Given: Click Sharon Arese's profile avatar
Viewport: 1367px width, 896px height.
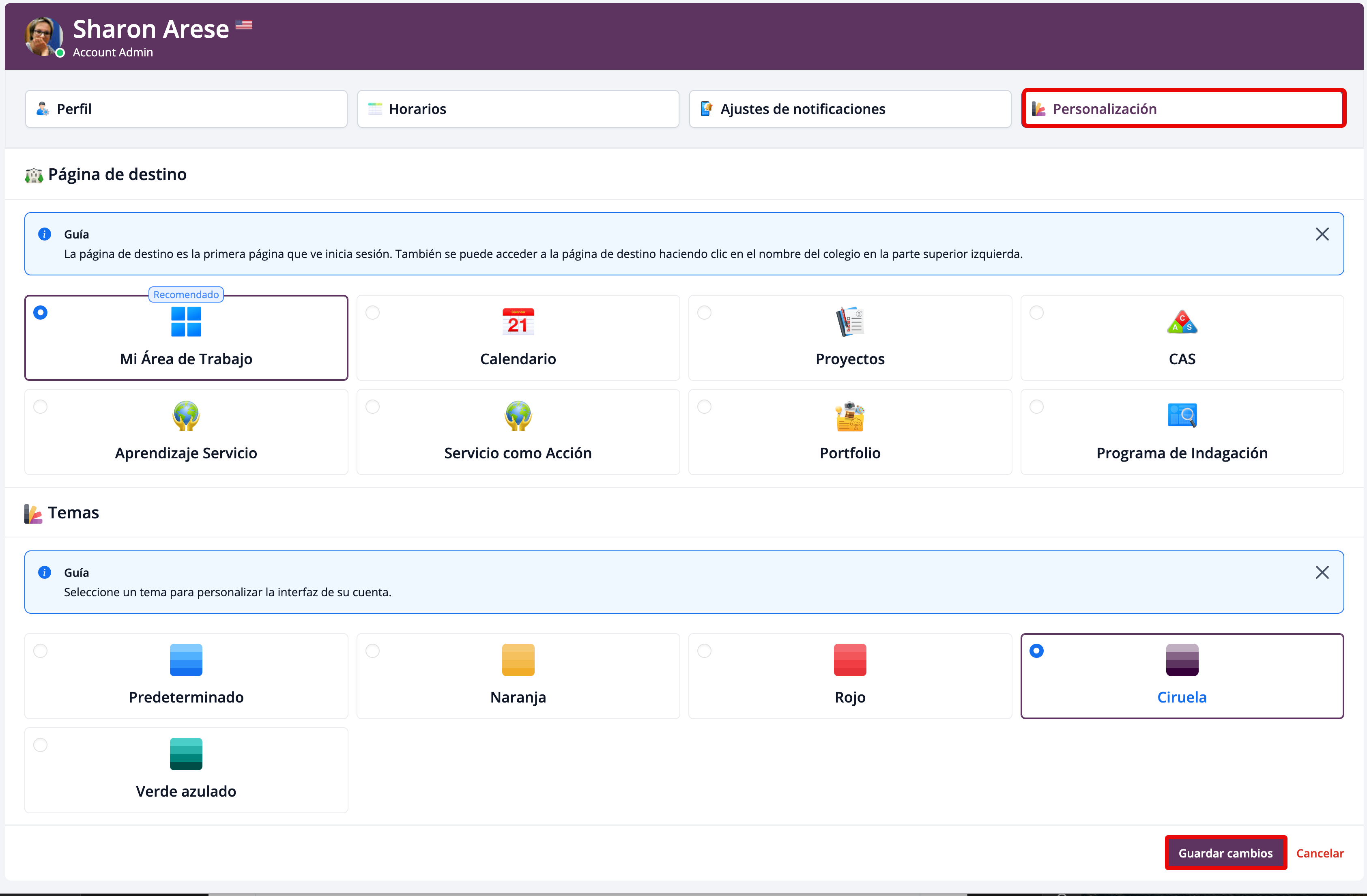Looking at the screenshot, I should tap(43, 36).
